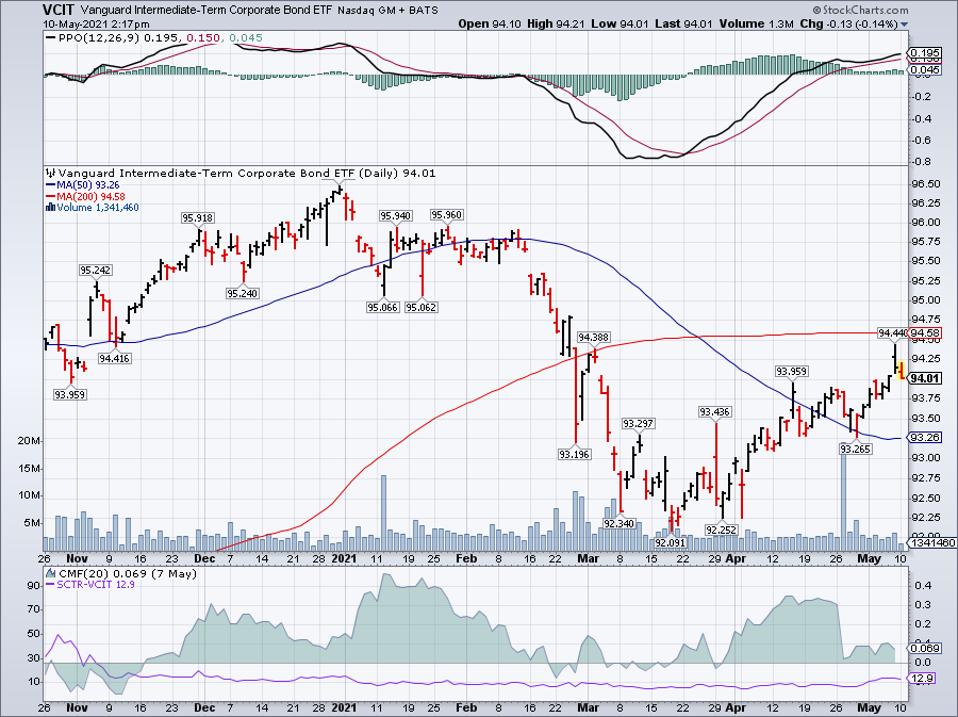Click the 95.242 price peak label
Viewport: 958px width, 717px height.
[x=96, y=270]
